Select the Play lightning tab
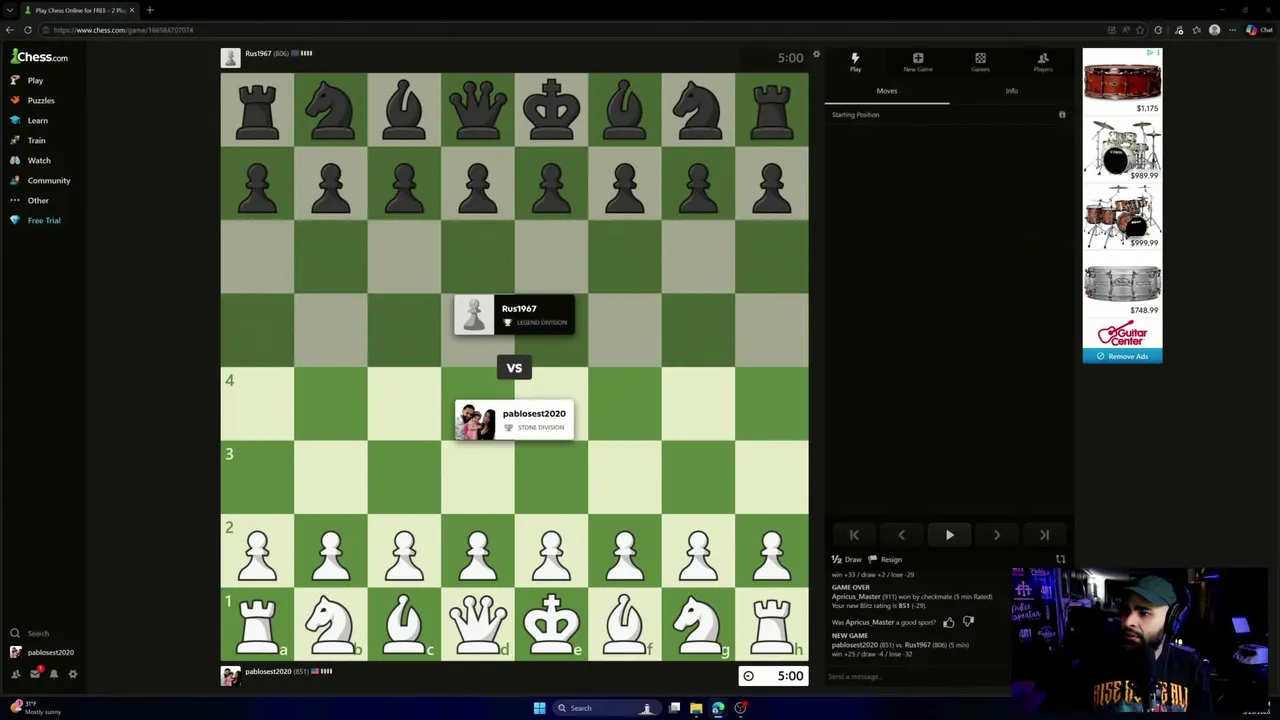This screenshot has height=720, width=1280. coord(855,62)
